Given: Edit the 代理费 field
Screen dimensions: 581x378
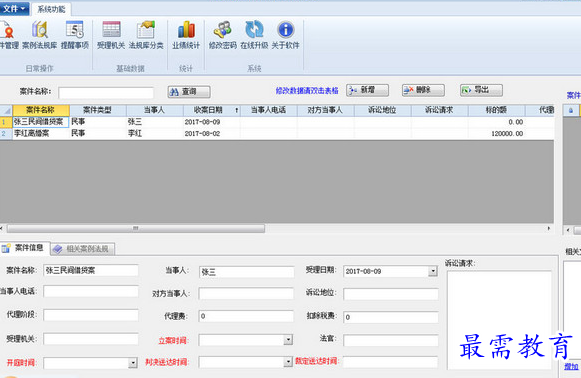Looking at the screenshot, I should coord(246,316).
